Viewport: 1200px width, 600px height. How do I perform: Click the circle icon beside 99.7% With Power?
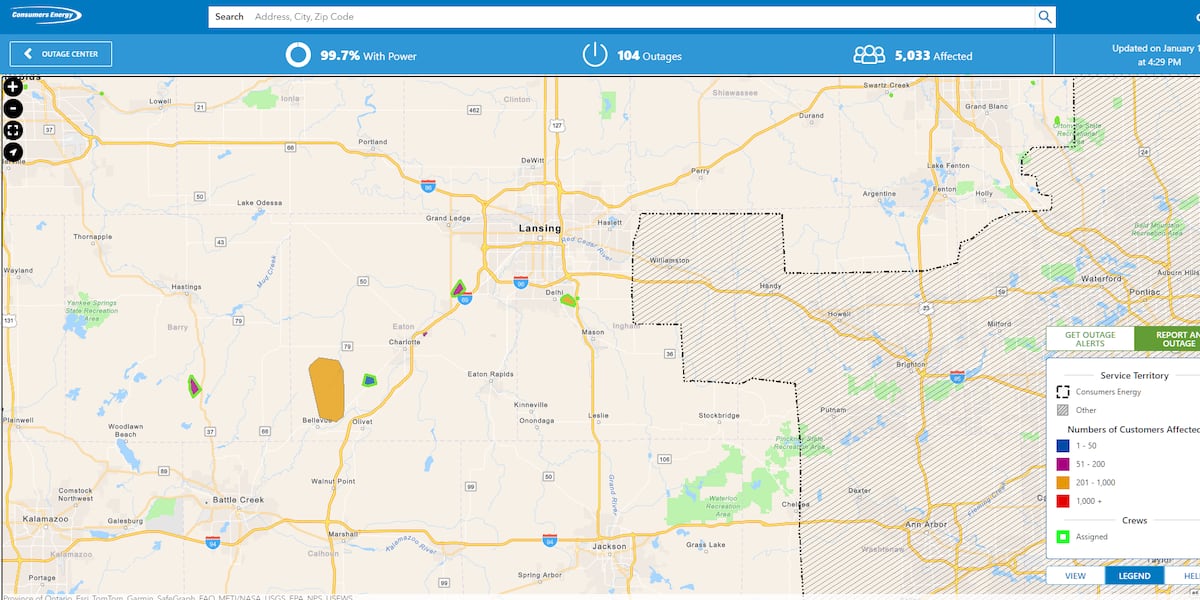(298, 55)
